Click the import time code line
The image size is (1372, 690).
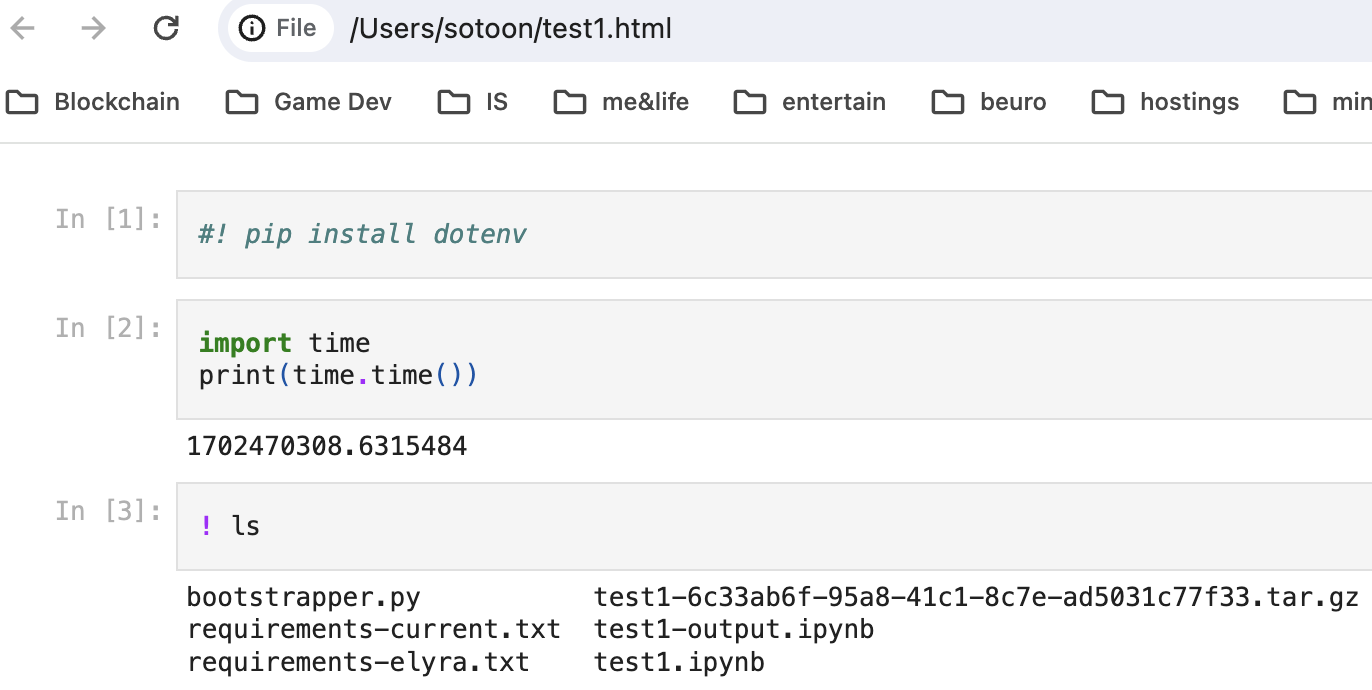click(285, 343)
